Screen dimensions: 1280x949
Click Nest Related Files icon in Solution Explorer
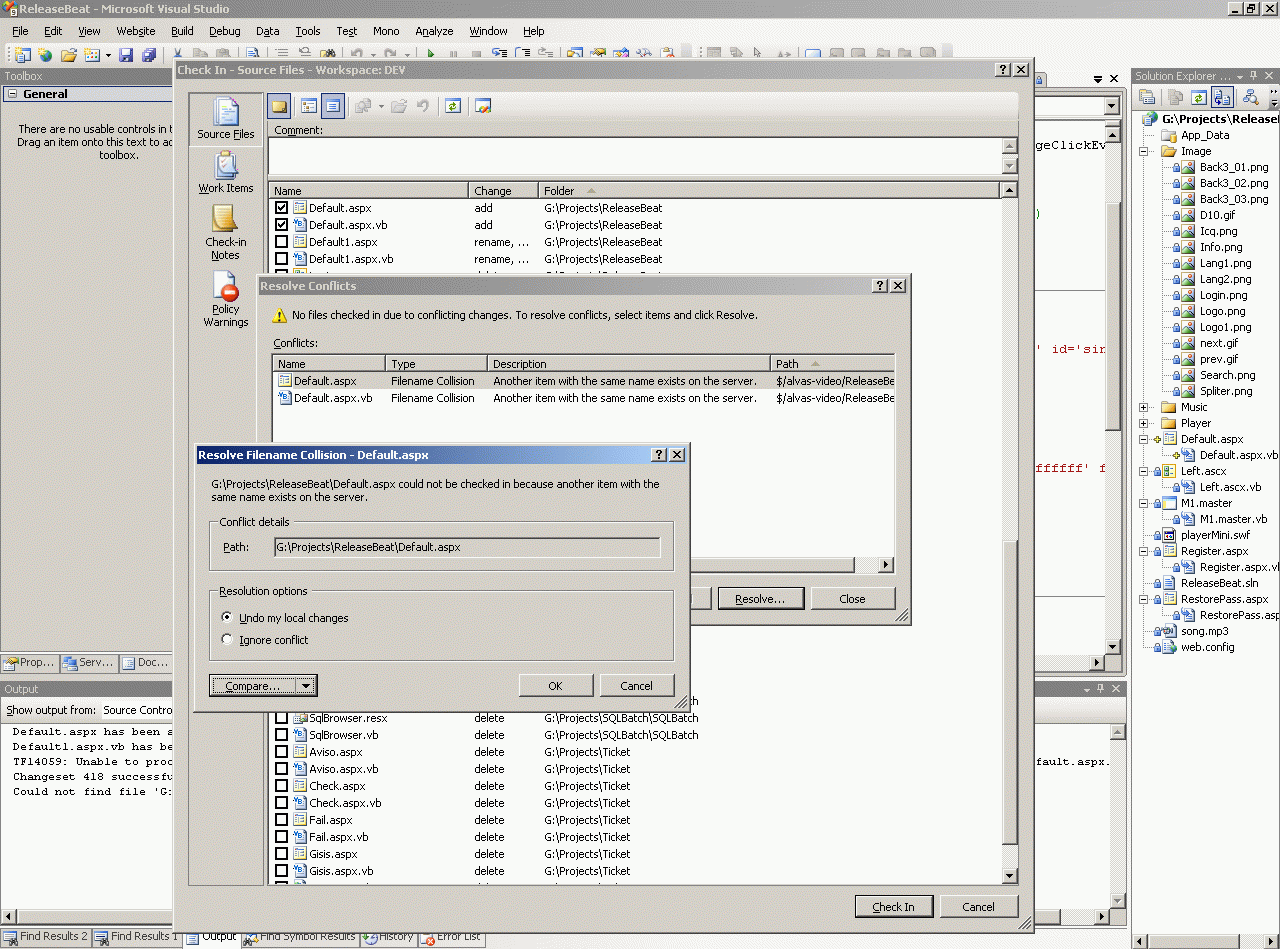coord(1222,97)
